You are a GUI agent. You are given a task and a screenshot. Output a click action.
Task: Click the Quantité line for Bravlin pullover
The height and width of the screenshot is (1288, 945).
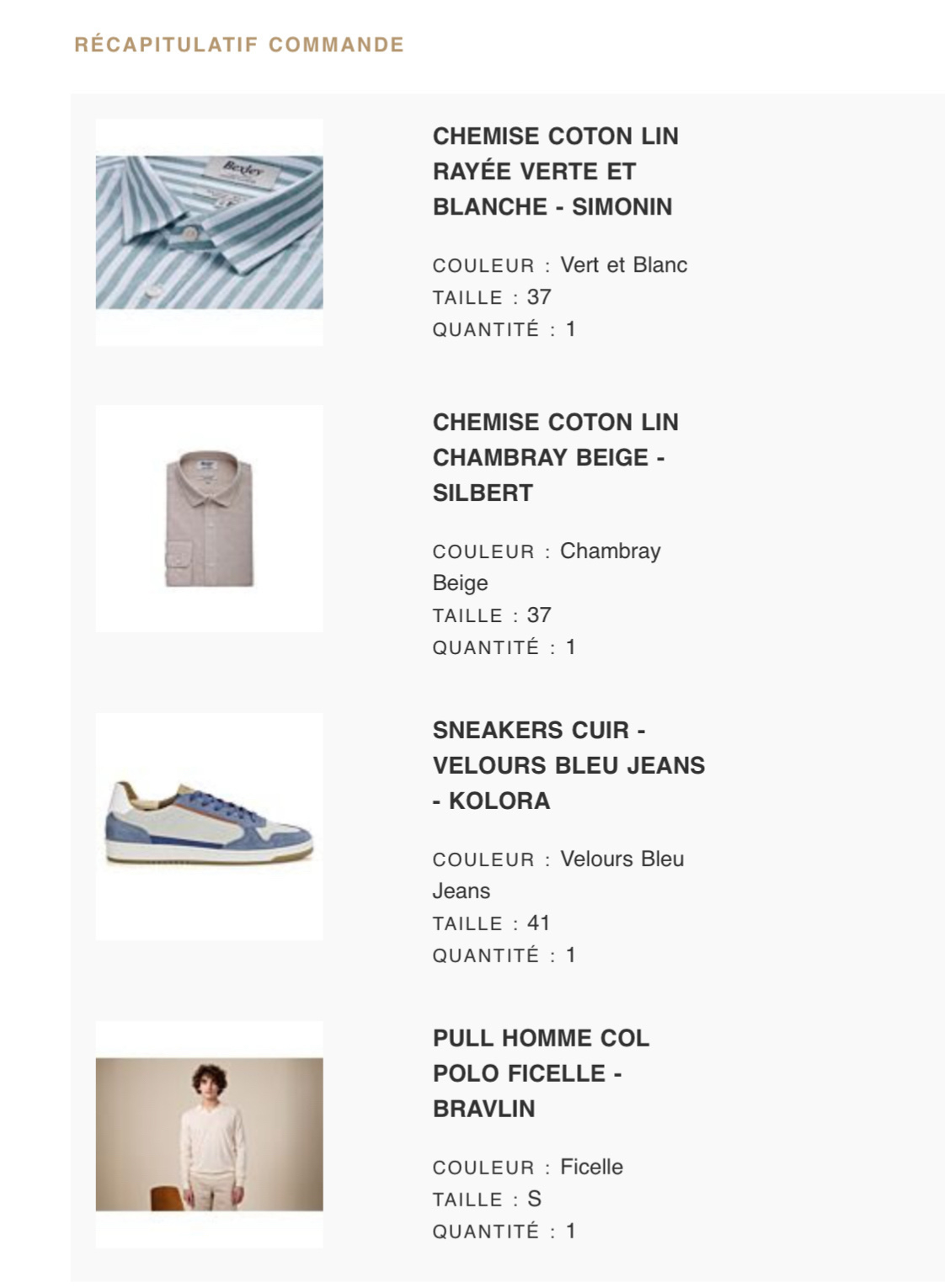point(505,1232)
